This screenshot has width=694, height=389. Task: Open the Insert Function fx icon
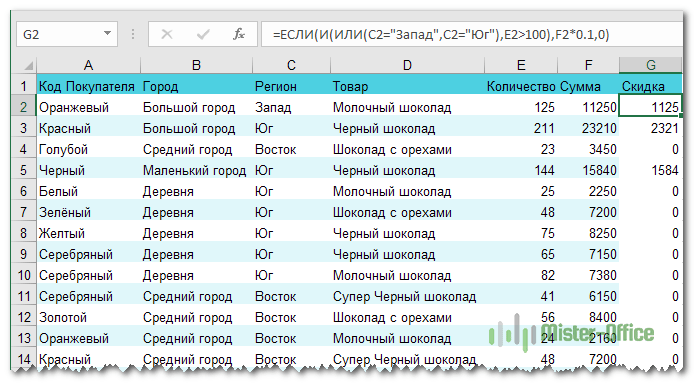click(x=239, y=34)
